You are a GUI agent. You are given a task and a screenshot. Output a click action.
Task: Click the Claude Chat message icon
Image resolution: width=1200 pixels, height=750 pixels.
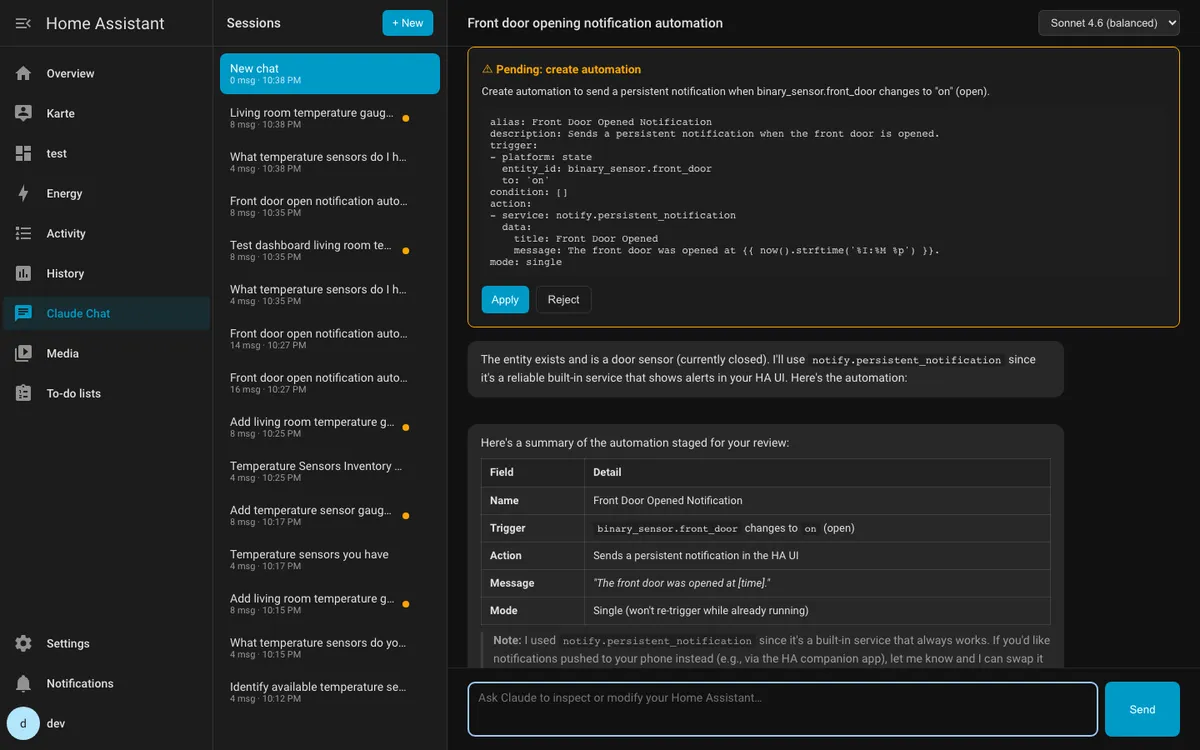tap(24, 313)
